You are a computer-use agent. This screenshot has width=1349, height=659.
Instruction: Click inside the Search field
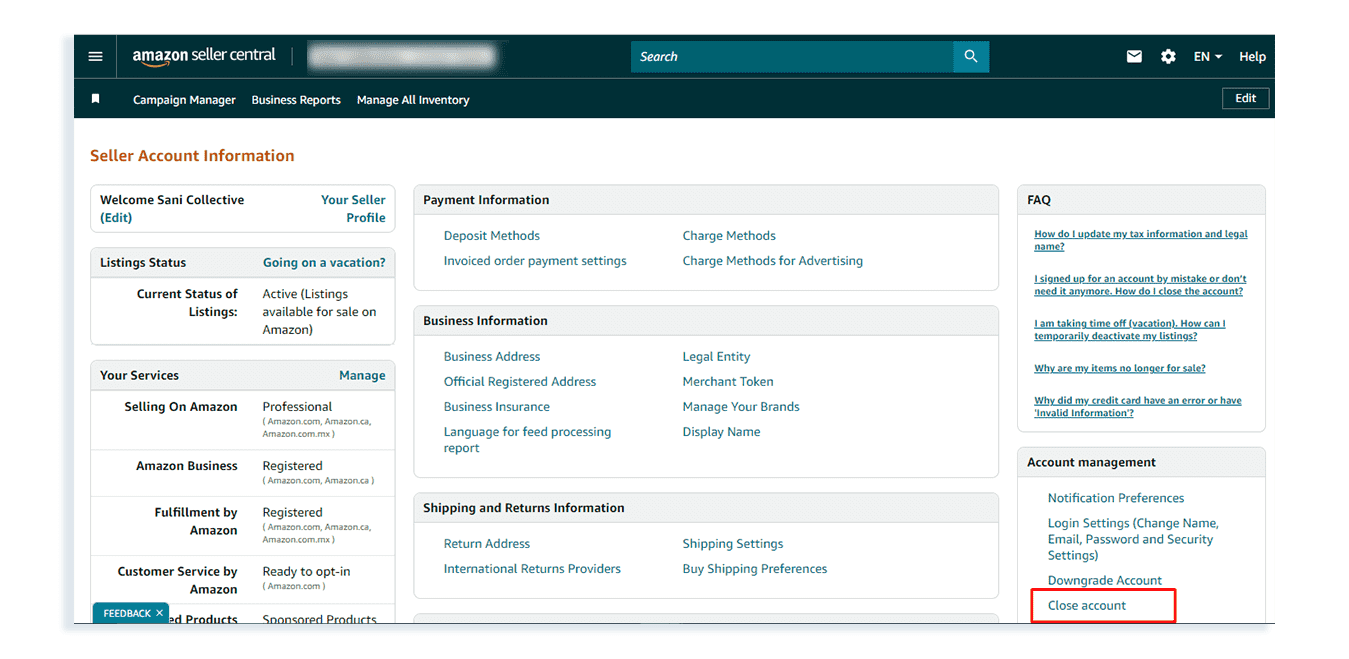(791, 57)
